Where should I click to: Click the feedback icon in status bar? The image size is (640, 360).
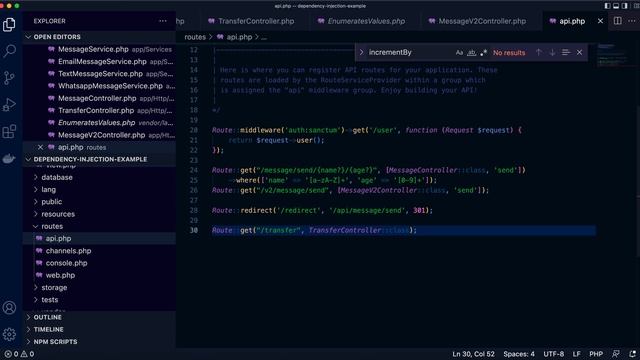(616, 354)
